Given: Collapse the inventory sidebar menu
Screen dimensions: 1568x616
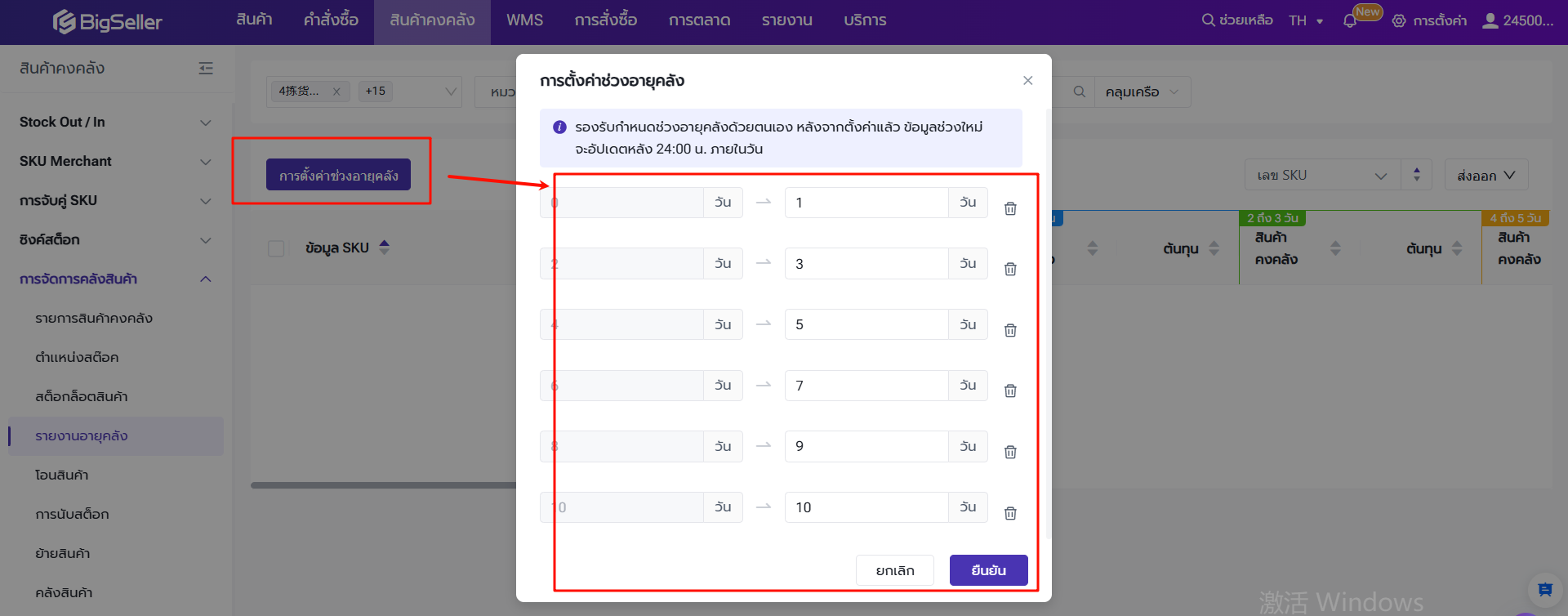Looking at the screenshot, I should (x=206, y=69).
